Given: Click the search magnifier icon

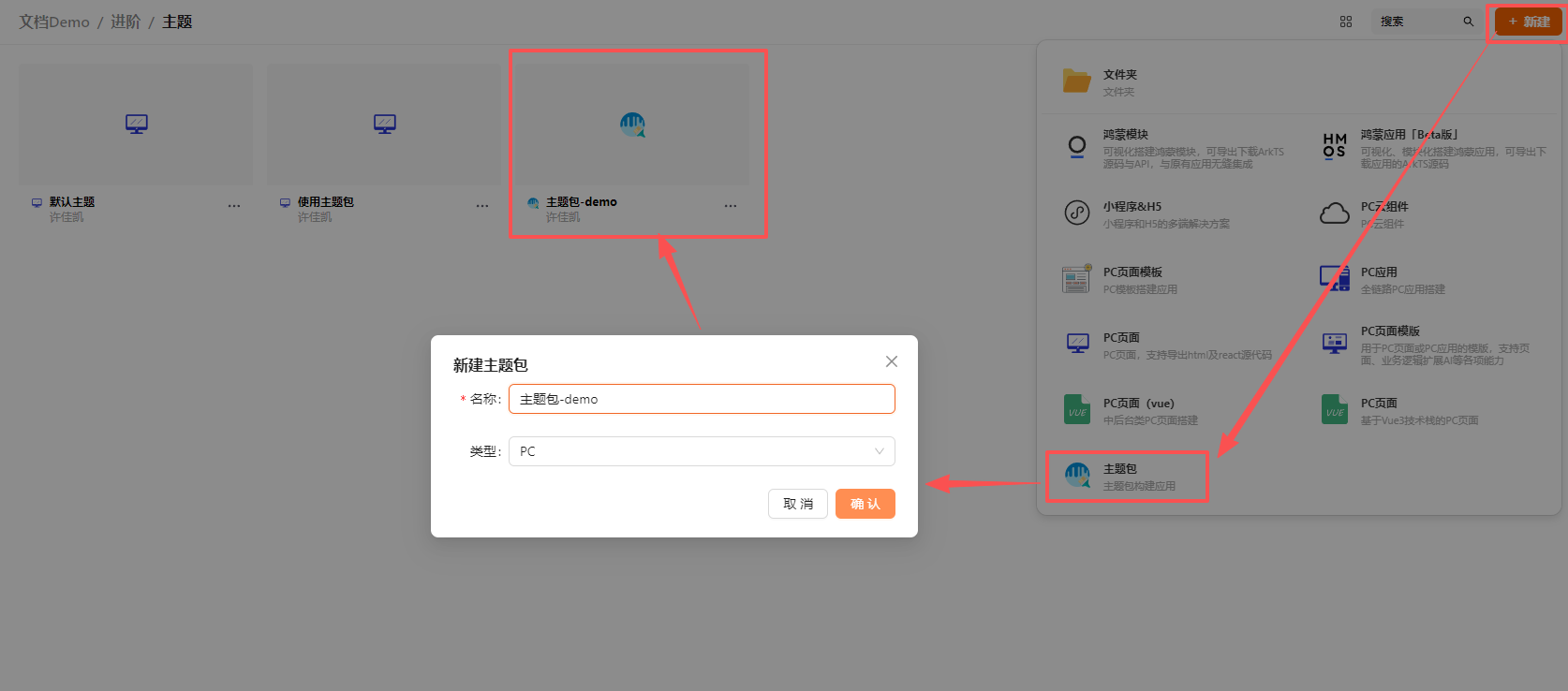Looking at the screenshot, I should pos(1468,22).
